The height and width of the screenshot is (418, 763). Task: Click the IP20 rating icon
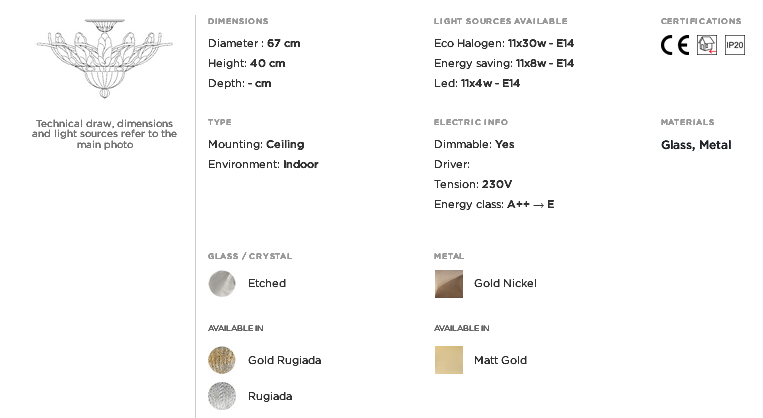734,45
